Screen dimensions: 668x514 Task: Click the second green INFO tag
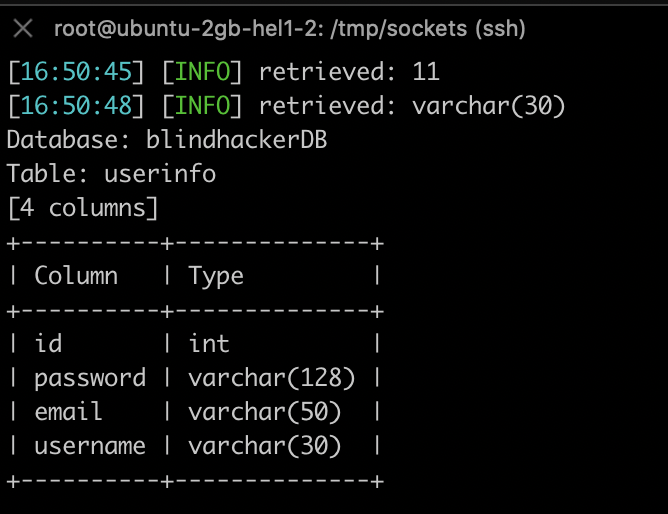pos(202,106)
